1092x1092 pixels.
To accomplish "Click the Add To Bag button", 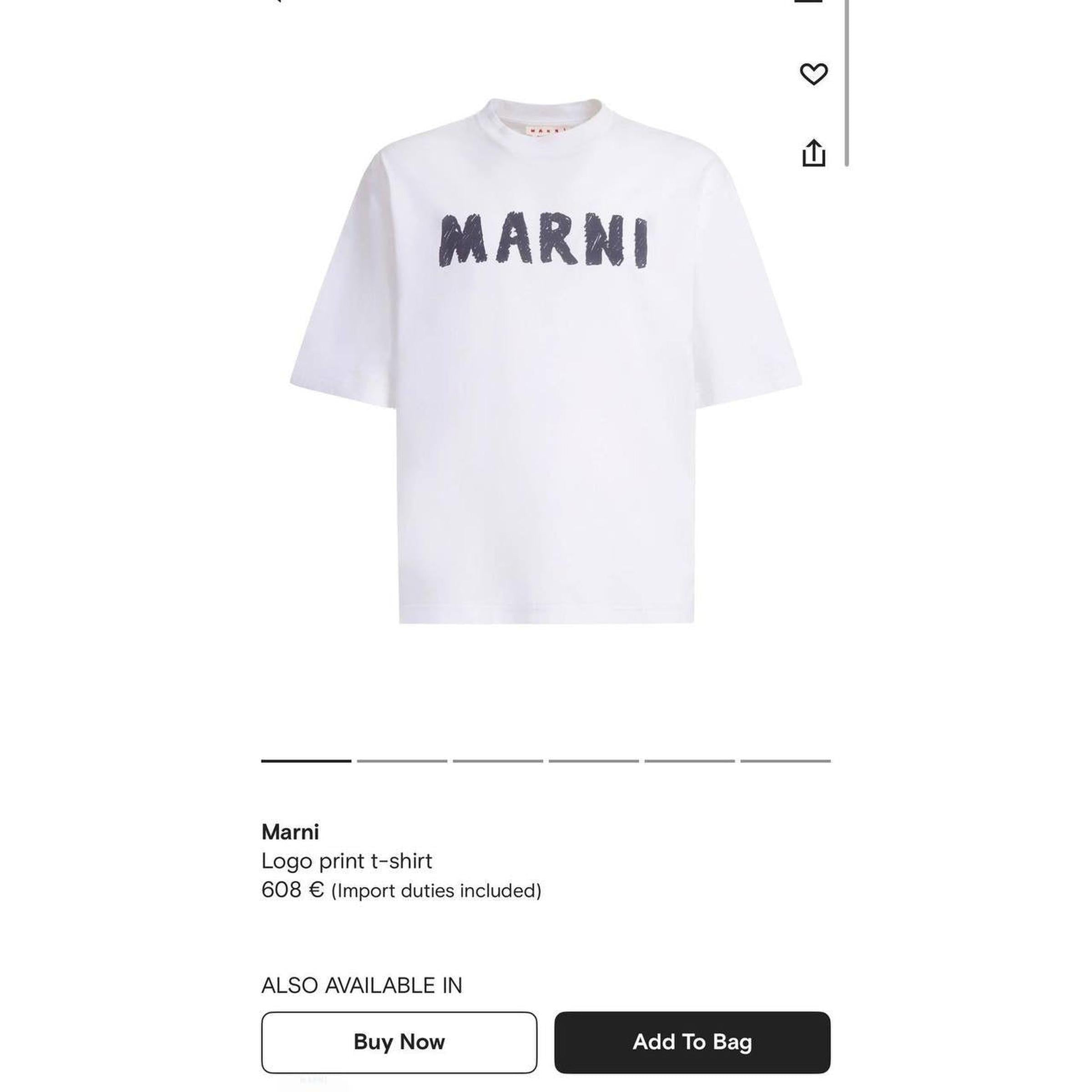I will (x=693, y=1041).
